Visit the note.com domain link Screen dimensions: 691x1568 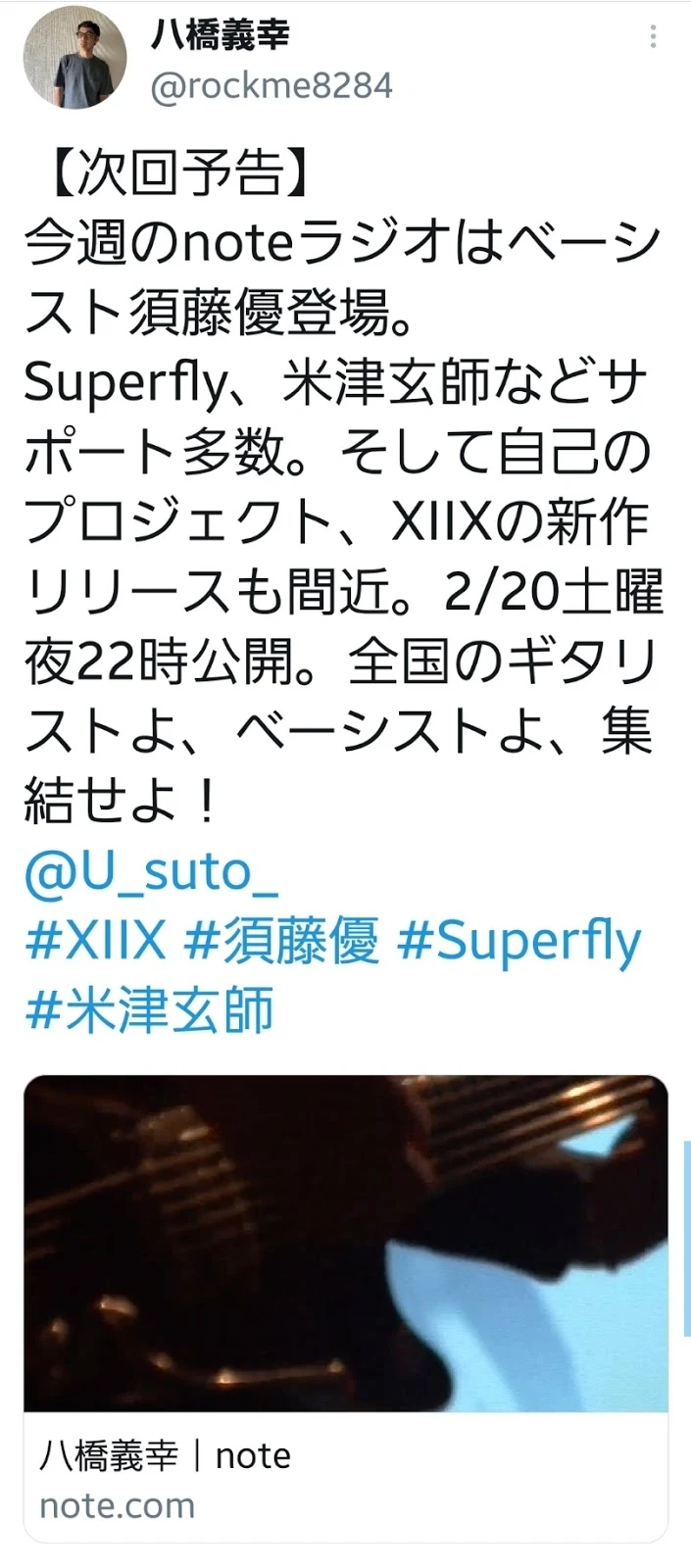coord(117,1505)
